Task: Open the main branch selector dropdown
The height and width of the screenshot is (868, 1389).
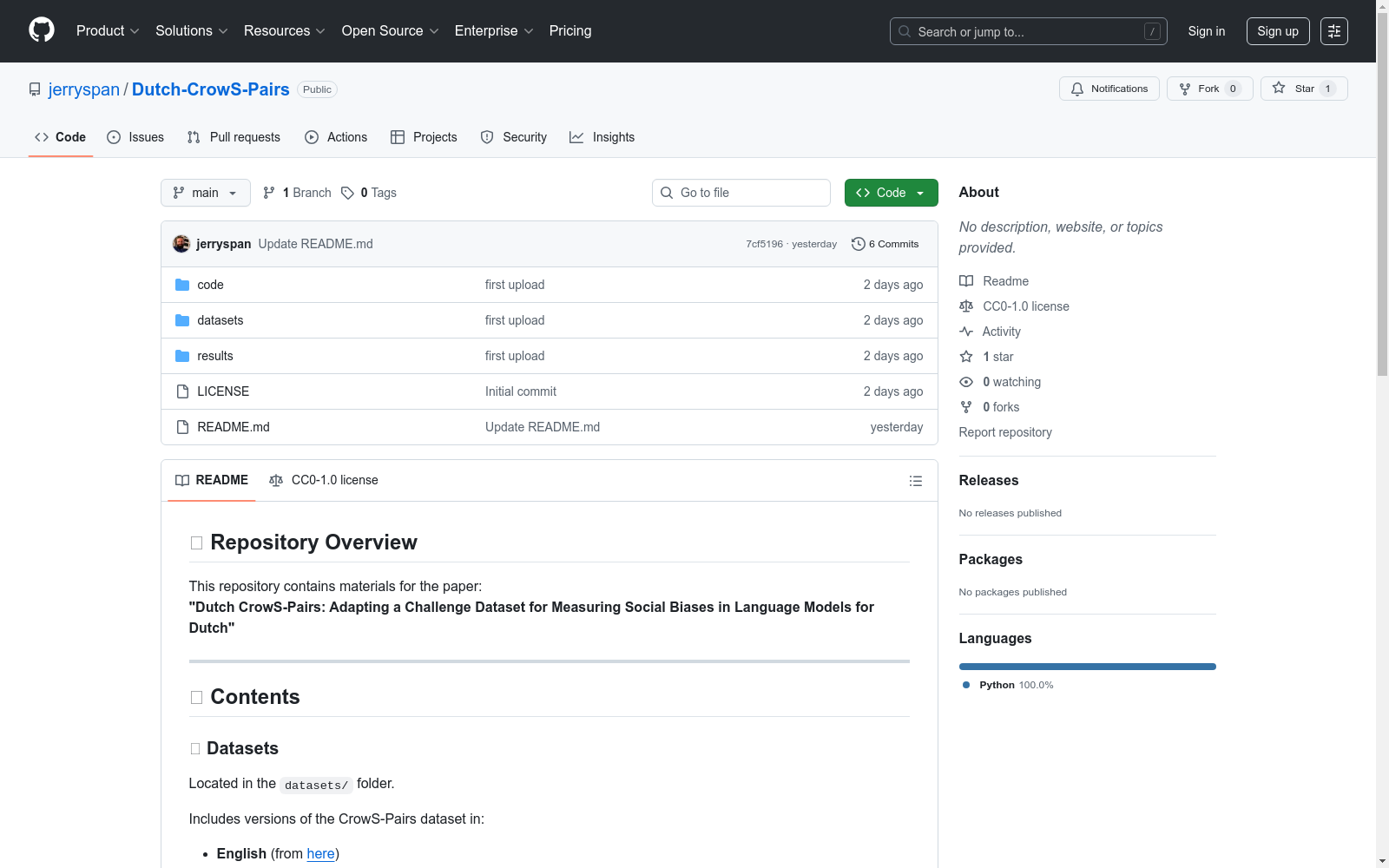Action: [206, 193]
